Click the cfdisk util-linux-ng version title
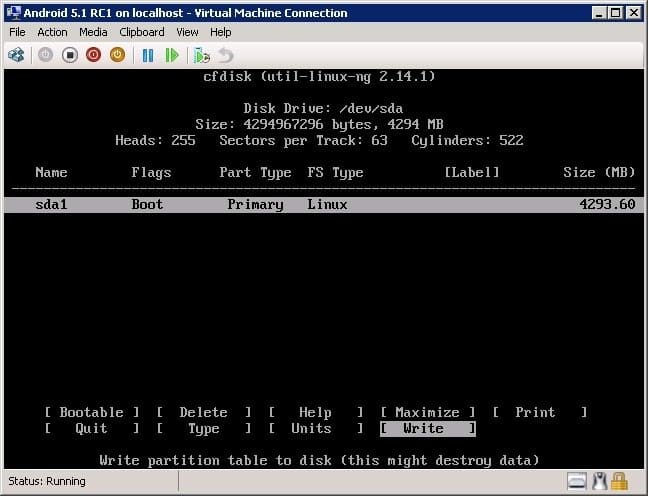 click(x=319, y=76)
